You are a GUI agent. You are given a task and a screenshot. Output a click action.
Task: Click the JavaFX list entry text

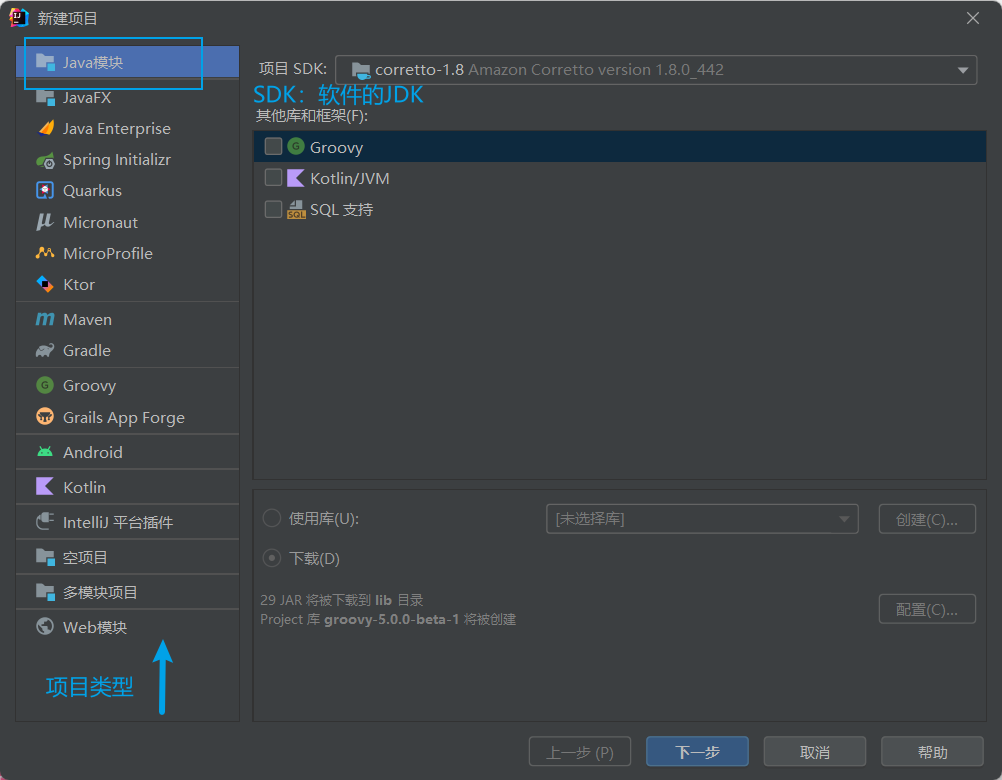tap(87, 98)
